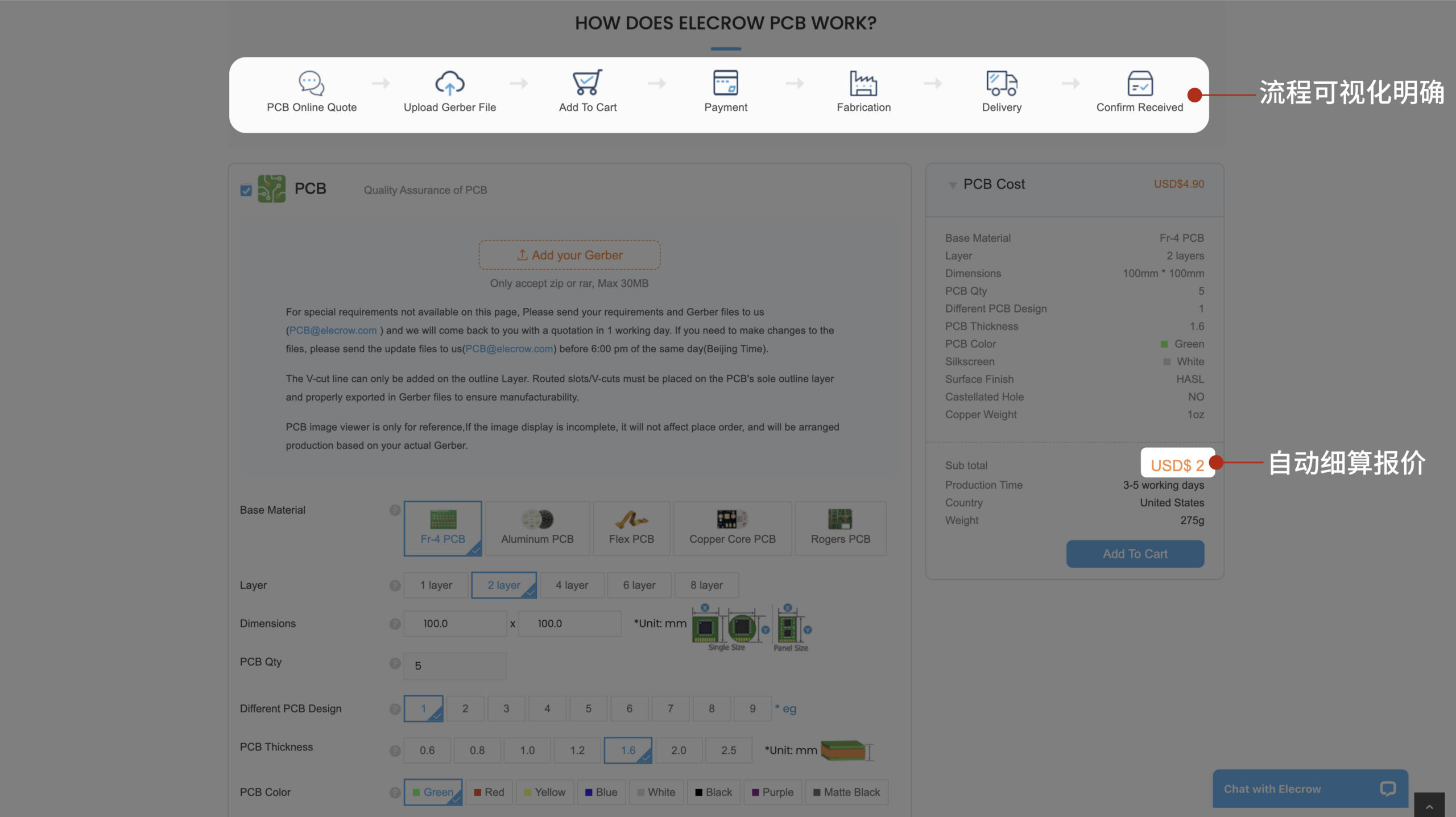Click the Base Material help question icon
The width and height of the screenshot is (1456, 817).
[x=395, y=510]
